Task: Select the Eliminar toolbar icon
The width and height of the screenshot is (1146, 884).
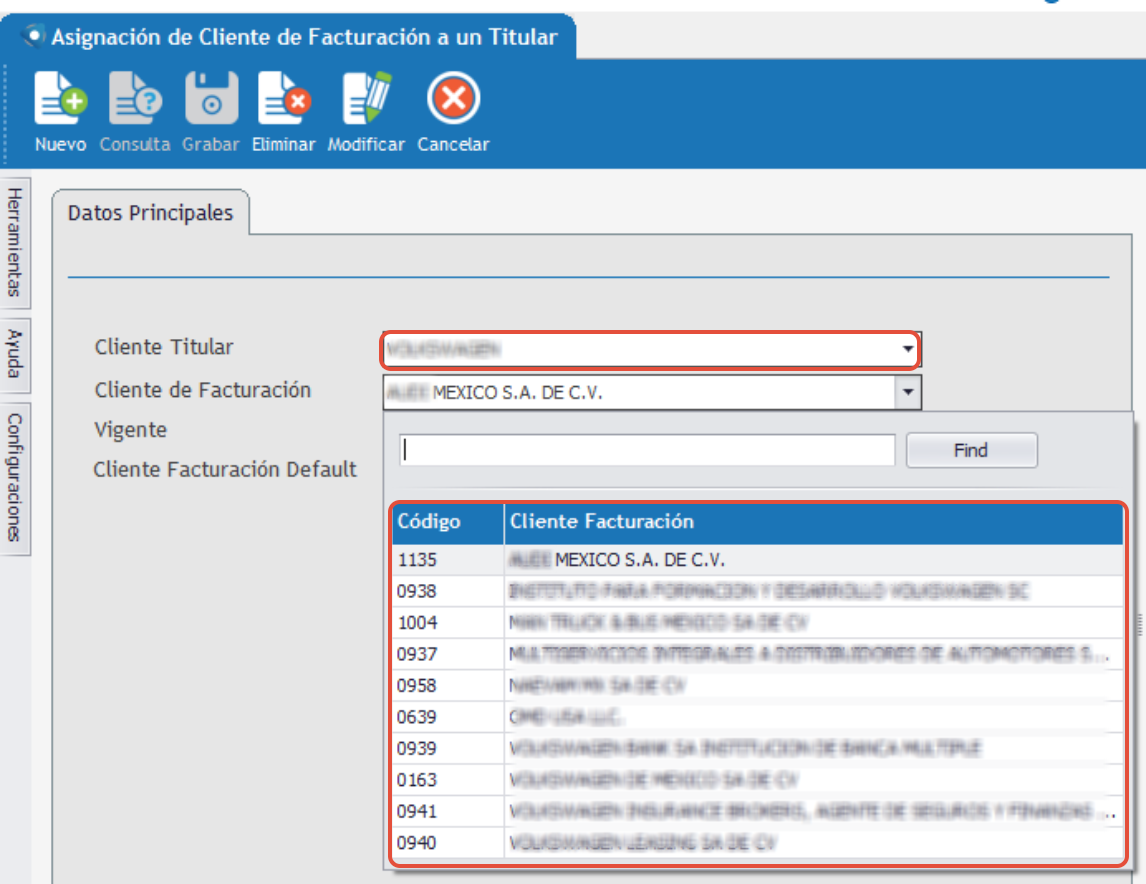Action: (284, 98)
